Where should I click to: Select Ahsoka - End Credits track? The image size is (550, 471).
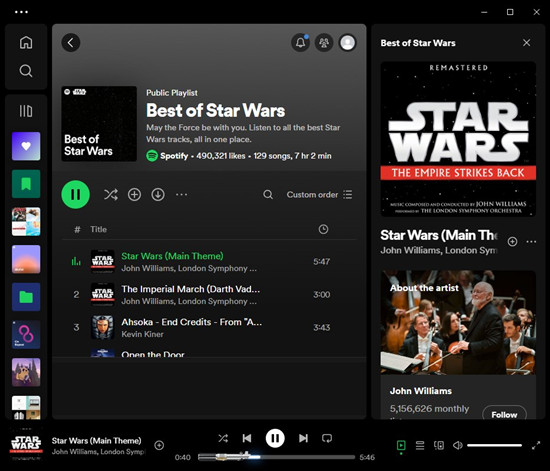coord(209,328)
